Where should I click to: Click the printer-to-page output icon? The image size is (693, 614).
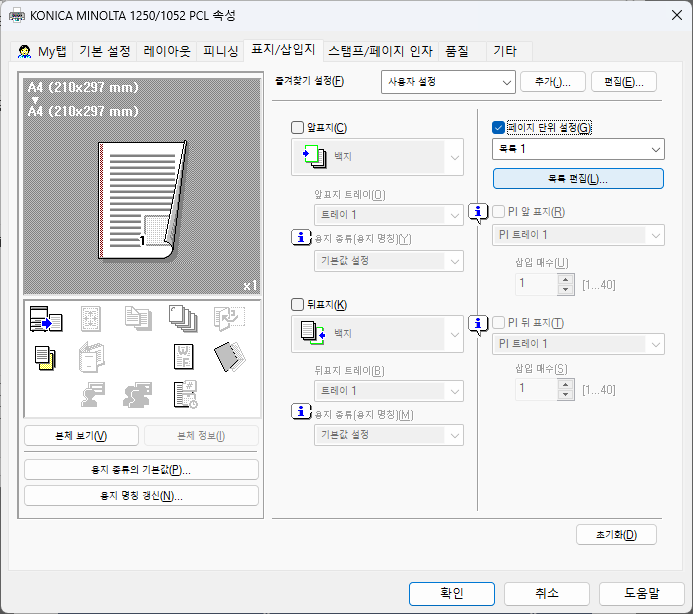[46, 321]
